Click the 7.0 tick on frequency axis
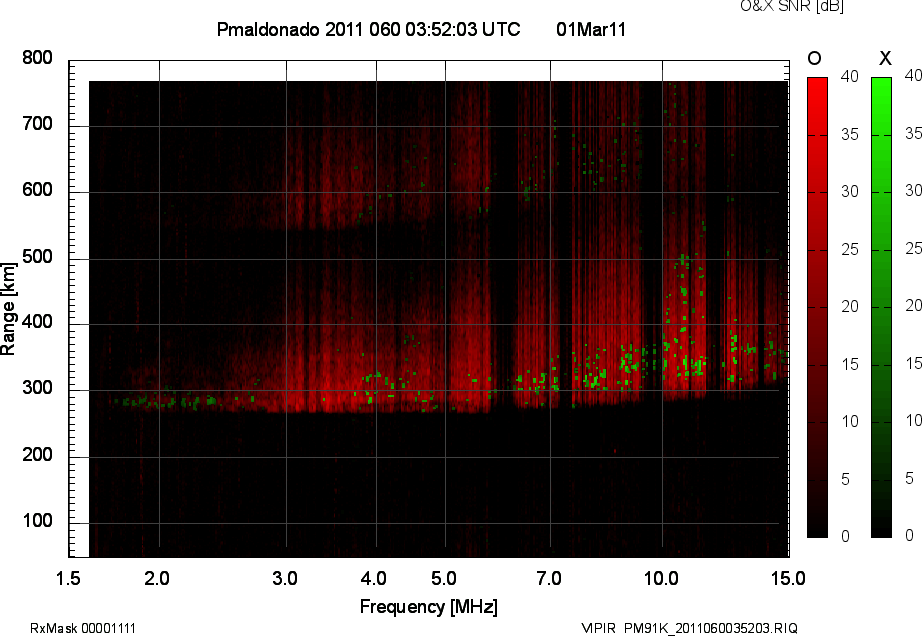Screen dimensions: 922x636 [x=550, y=578]
